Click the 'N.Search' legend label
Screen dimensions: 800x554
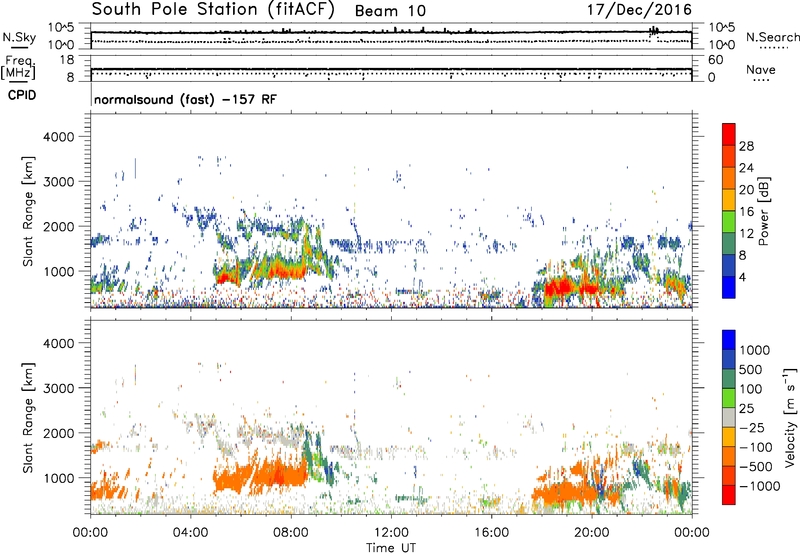(772, 37)
